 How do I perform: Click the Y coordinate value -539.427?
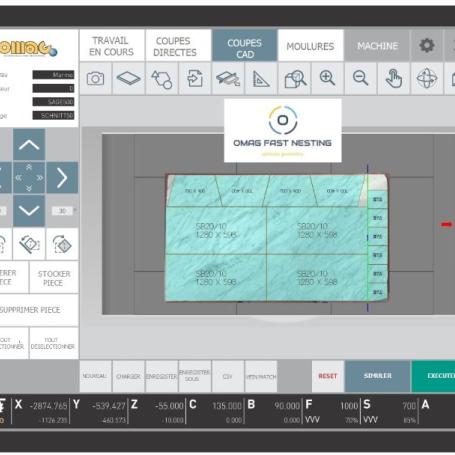pyautogui.click(x=109, y=406)
